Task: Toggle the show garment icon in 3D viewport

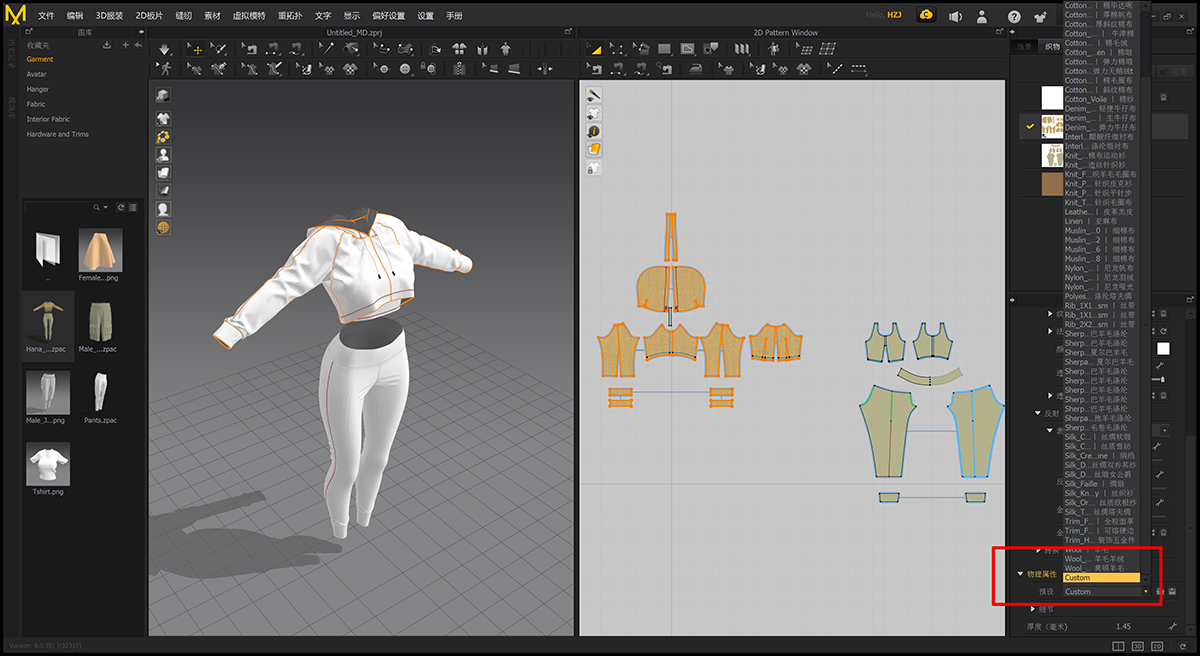Action: point(162,118)
